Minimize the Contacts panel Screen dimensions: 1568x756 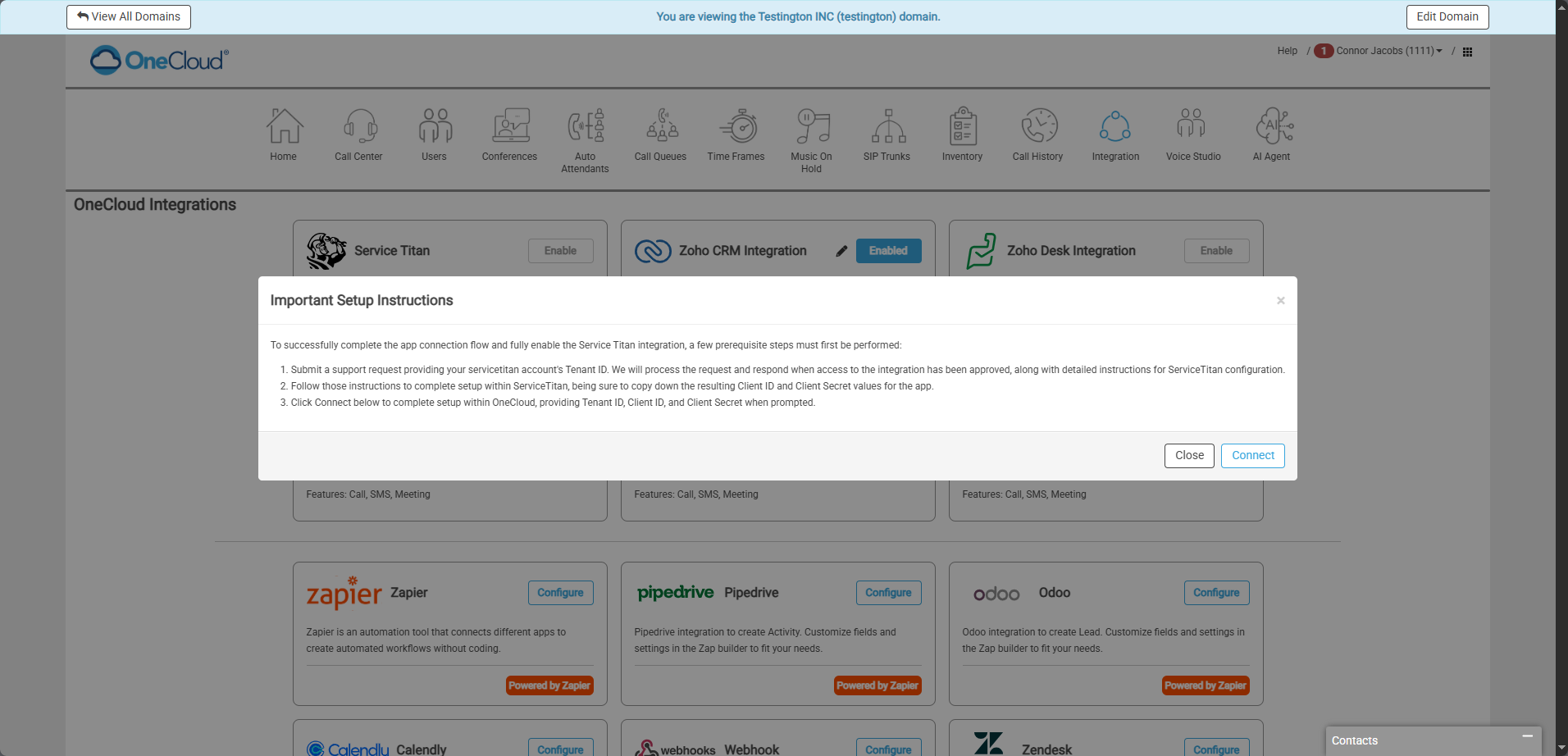[1527, 737]
